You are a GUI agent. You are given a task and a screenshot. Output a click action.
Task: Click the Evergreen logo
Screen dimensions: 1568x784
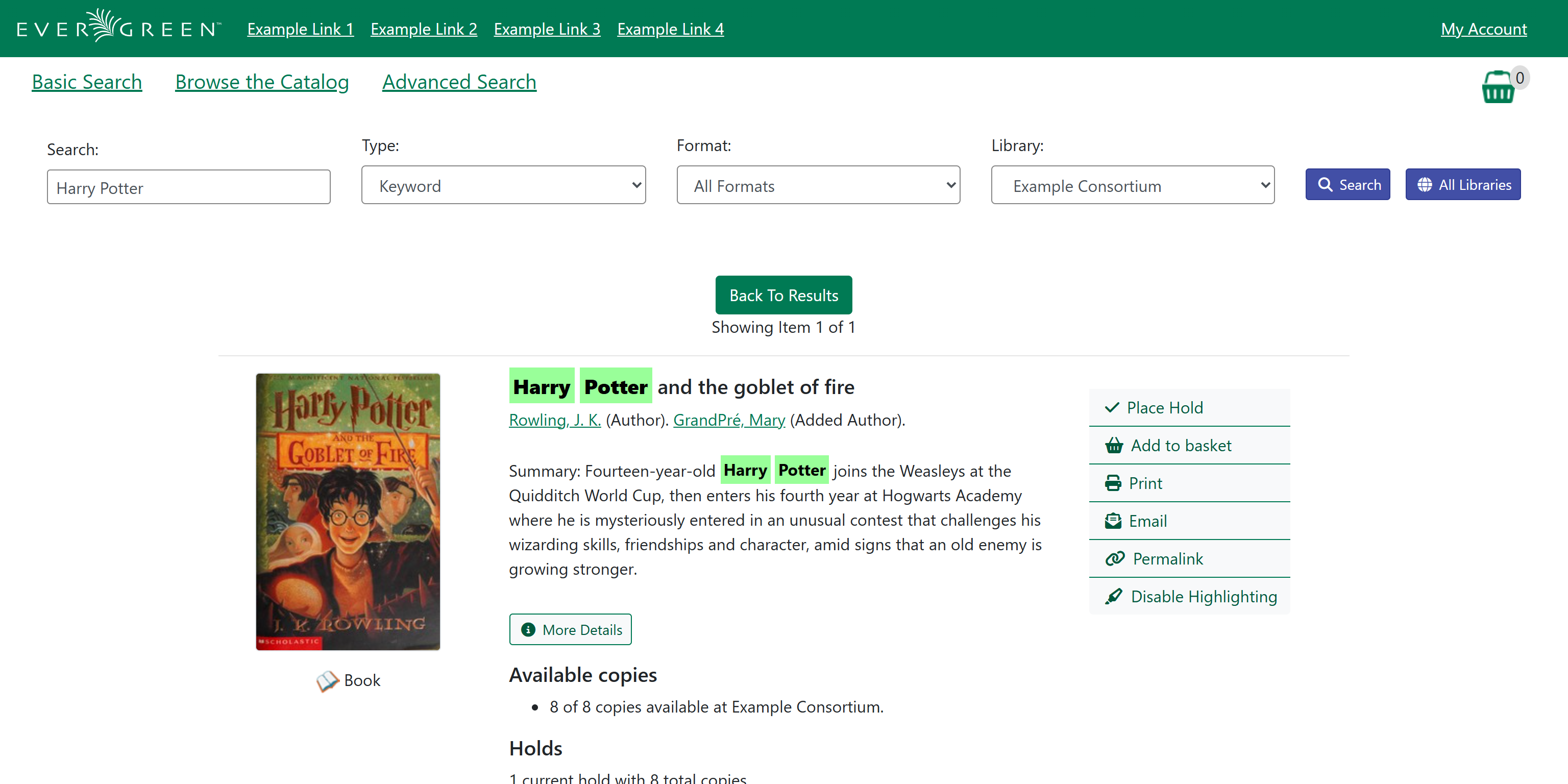[119, 27]
